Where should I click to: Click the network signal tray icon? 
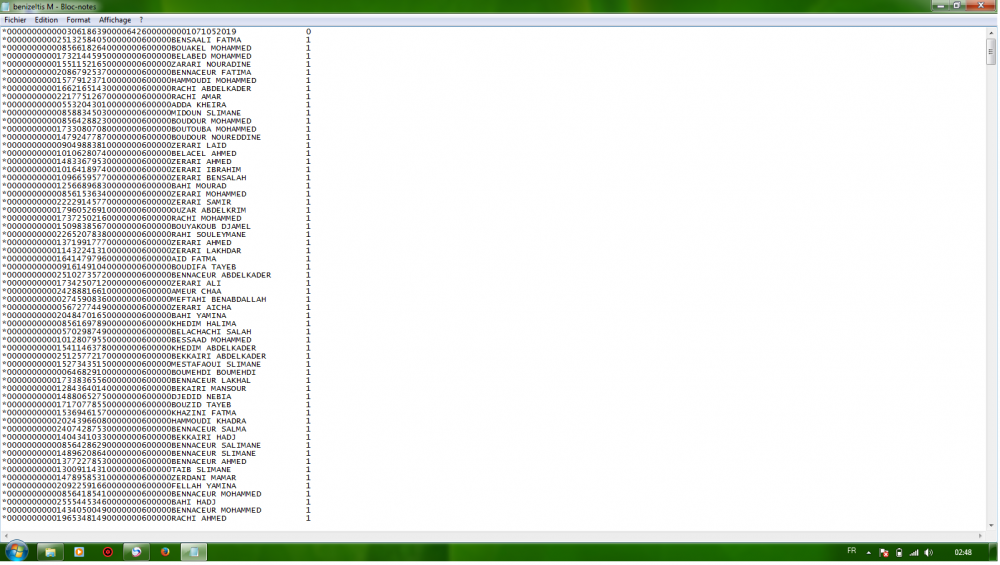(913, 552)
